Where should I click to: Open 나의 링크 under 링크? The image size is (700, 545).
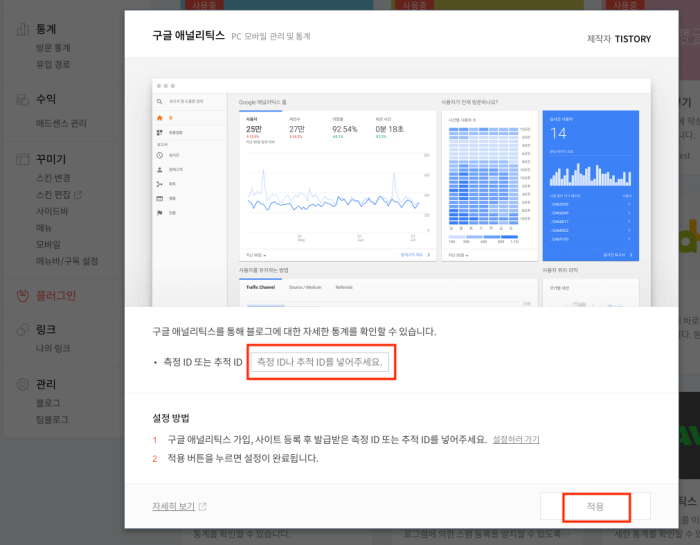pyautogui.click(x=53, y=348)
